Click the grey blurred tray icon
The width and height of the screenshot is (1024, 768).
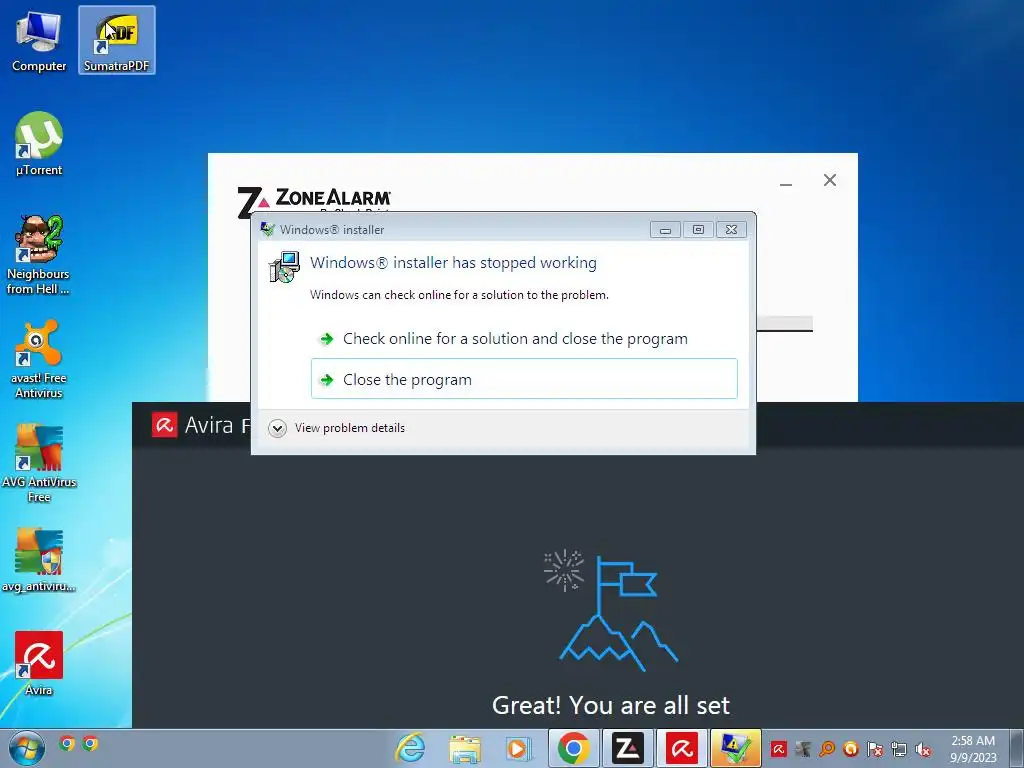point(803,749)
